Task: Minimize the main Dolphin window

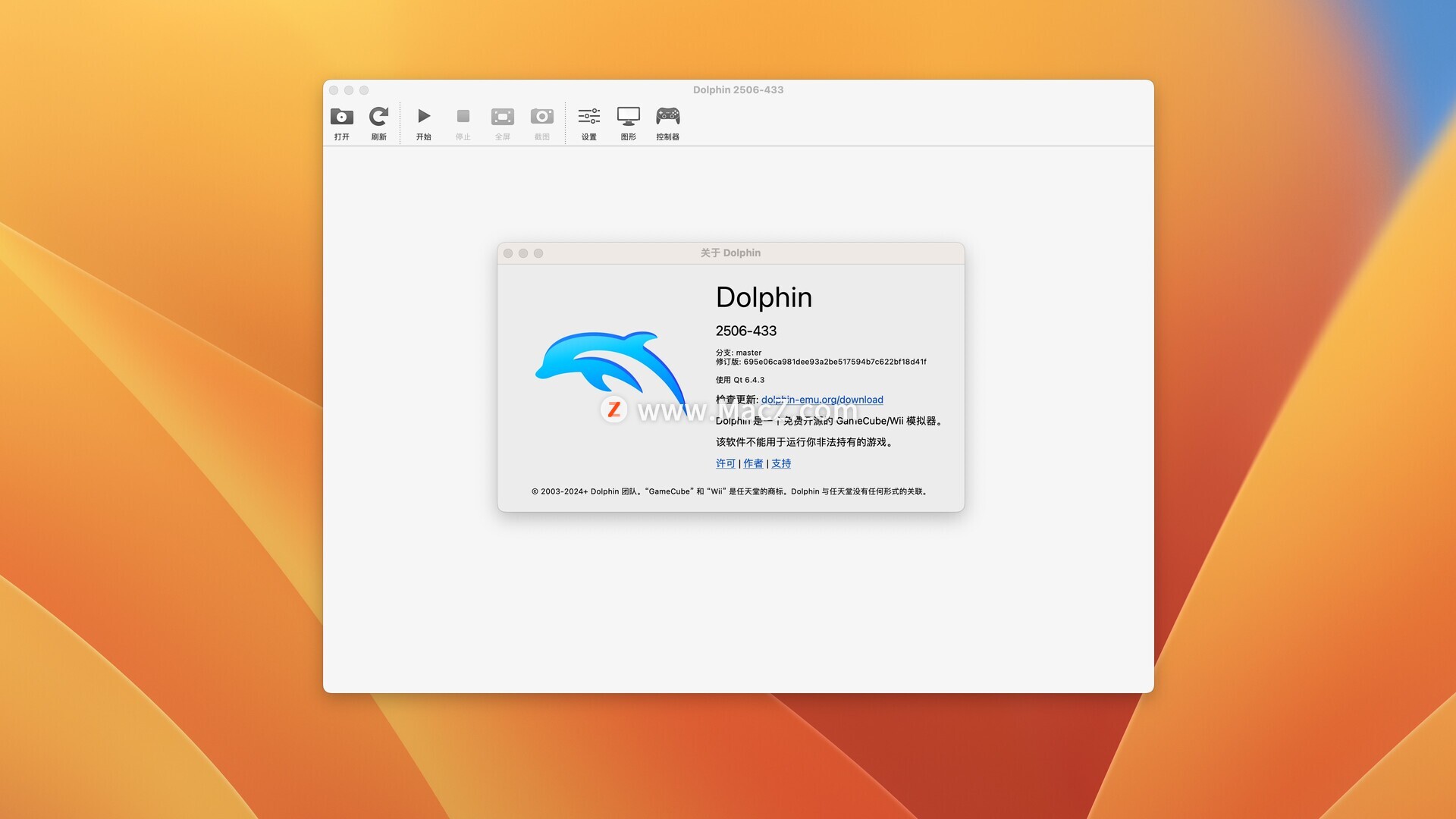Action: pos(349,90)
